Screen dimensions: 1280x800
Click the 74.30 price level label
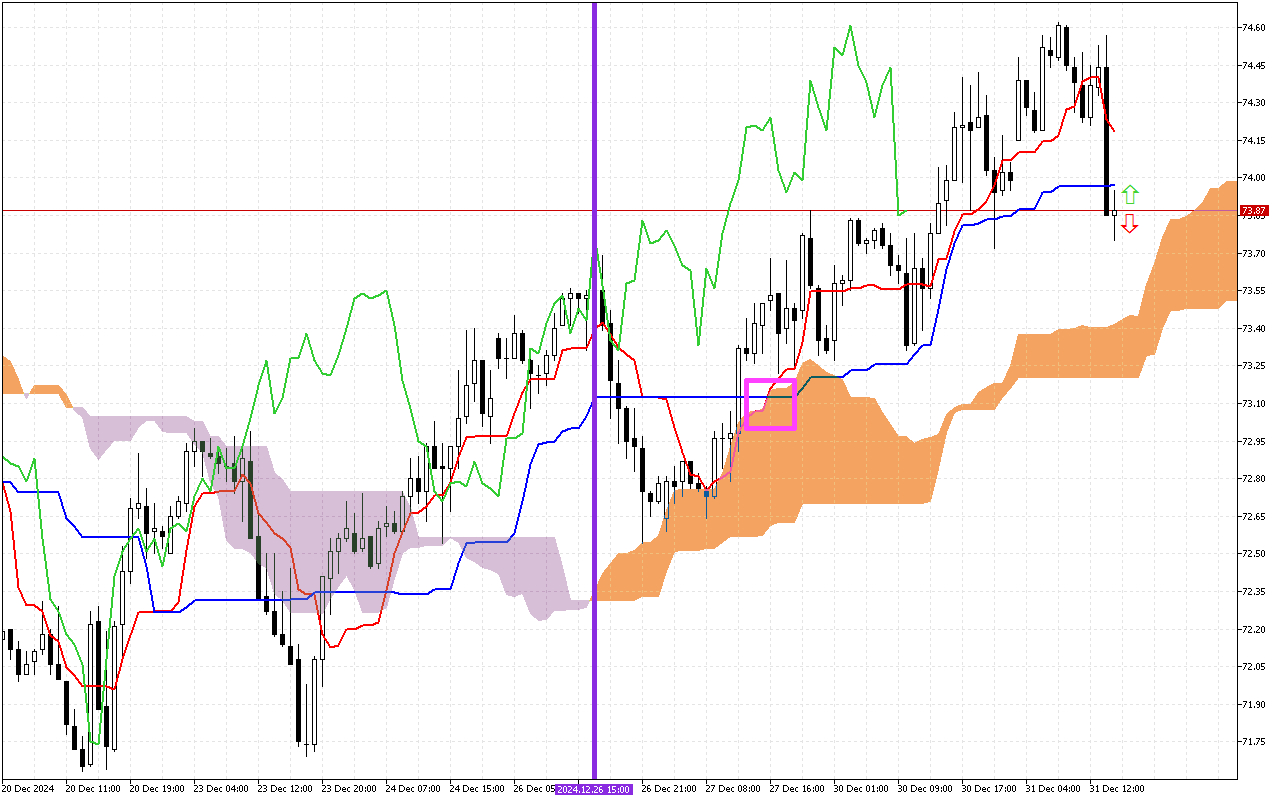[x=1253, y=103]
